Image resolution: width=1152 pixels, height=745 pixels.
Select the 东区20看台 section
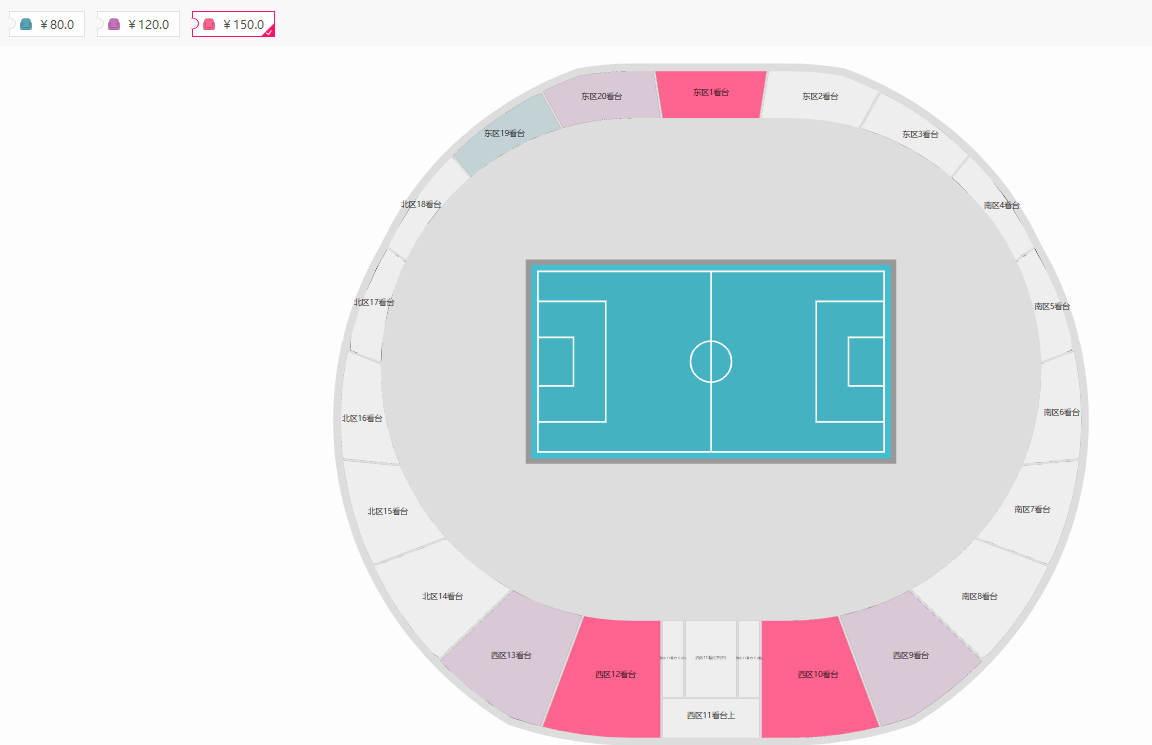pyautogui.click(x=602, y=97)
